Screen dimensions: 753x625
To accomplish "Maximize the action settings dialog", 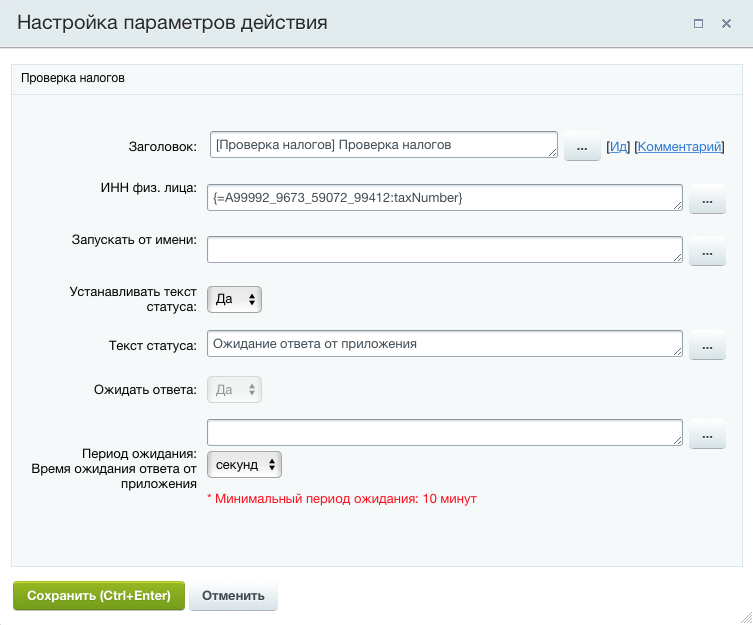I will 699,23.
